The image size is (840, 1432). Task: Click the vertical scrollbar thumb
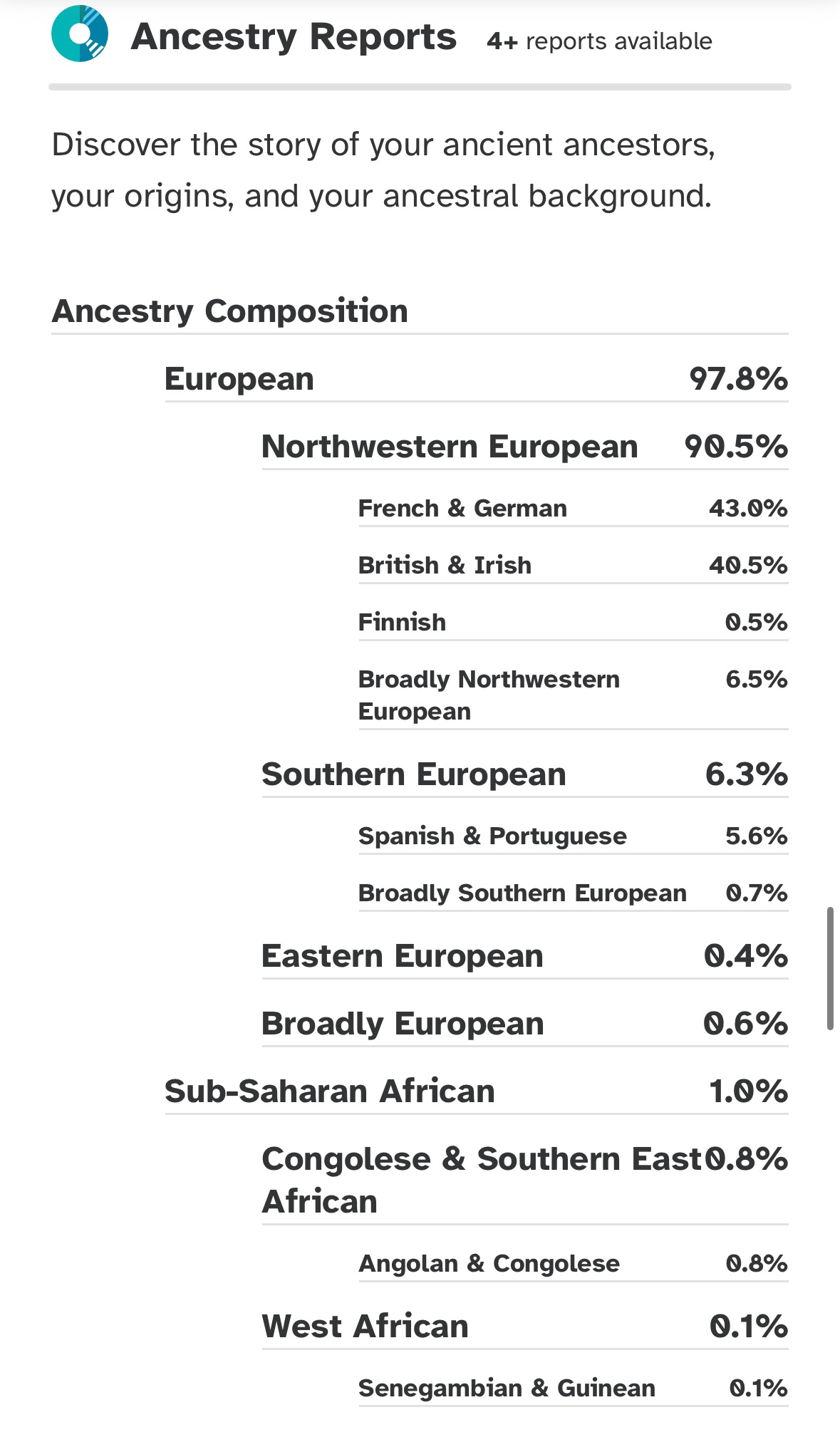(830, 968)
